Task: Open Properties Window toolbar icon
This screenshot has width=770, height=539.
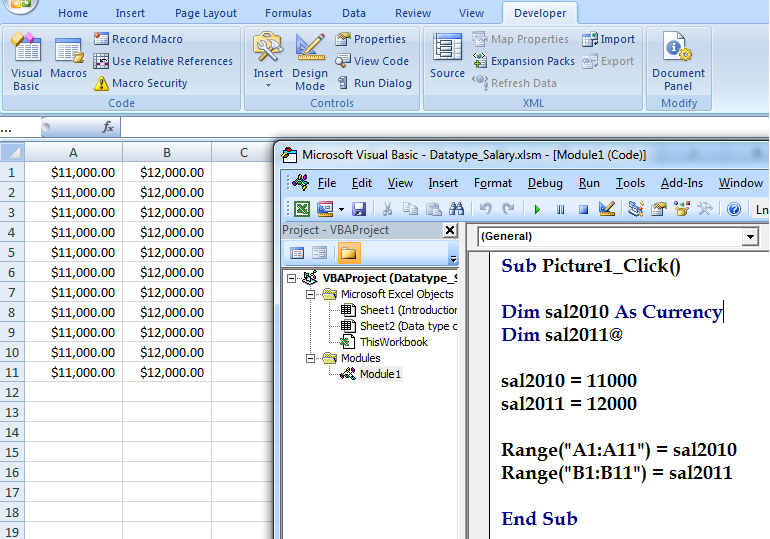Action: [x=659, y=209]
